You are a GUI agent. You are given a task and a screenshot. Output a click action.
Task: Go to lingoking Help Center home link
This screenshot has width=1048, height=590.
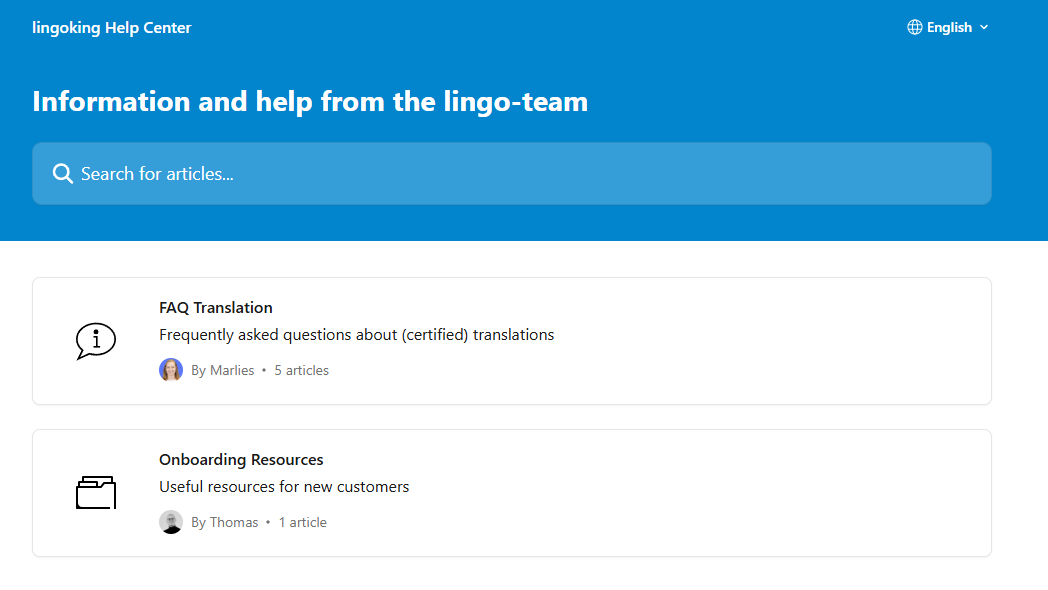111,28
